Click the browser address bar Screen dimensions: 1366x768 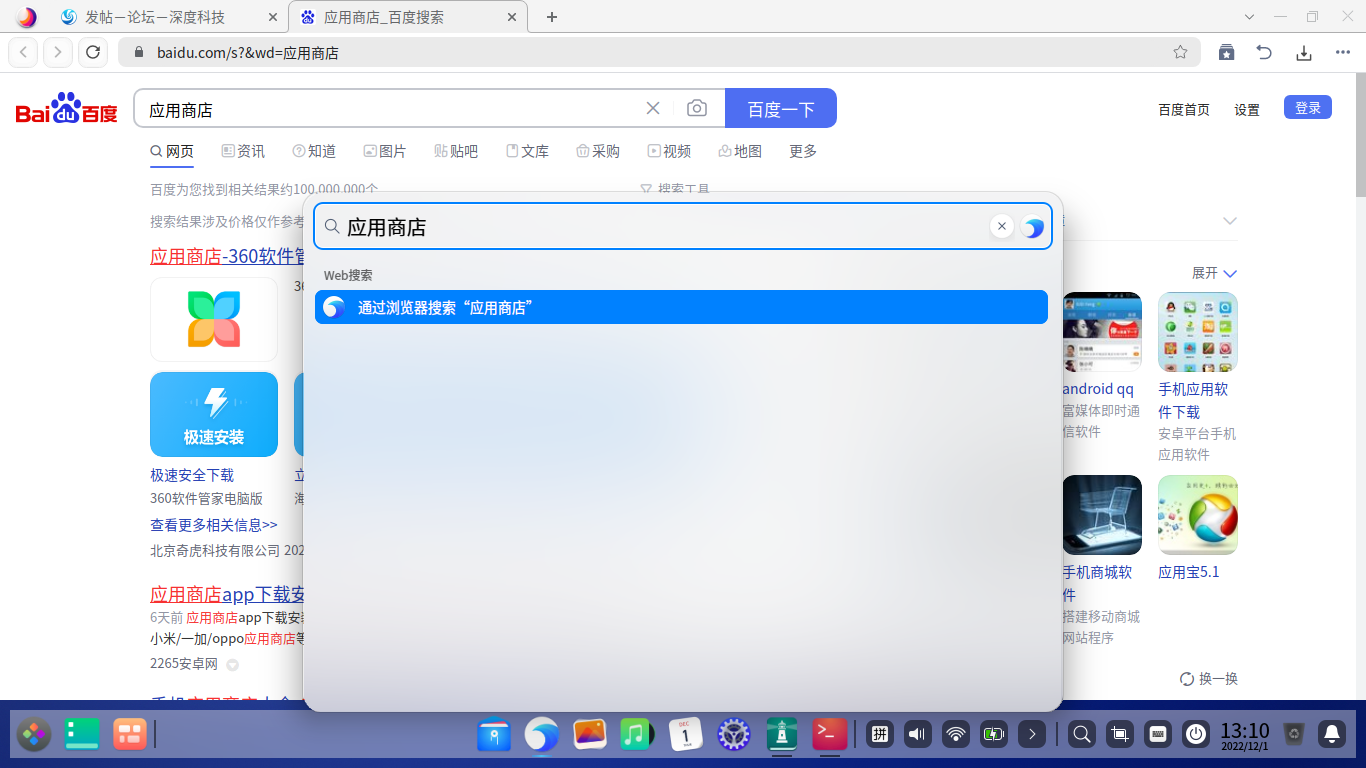pyautogui.click(x=659, y=52)
